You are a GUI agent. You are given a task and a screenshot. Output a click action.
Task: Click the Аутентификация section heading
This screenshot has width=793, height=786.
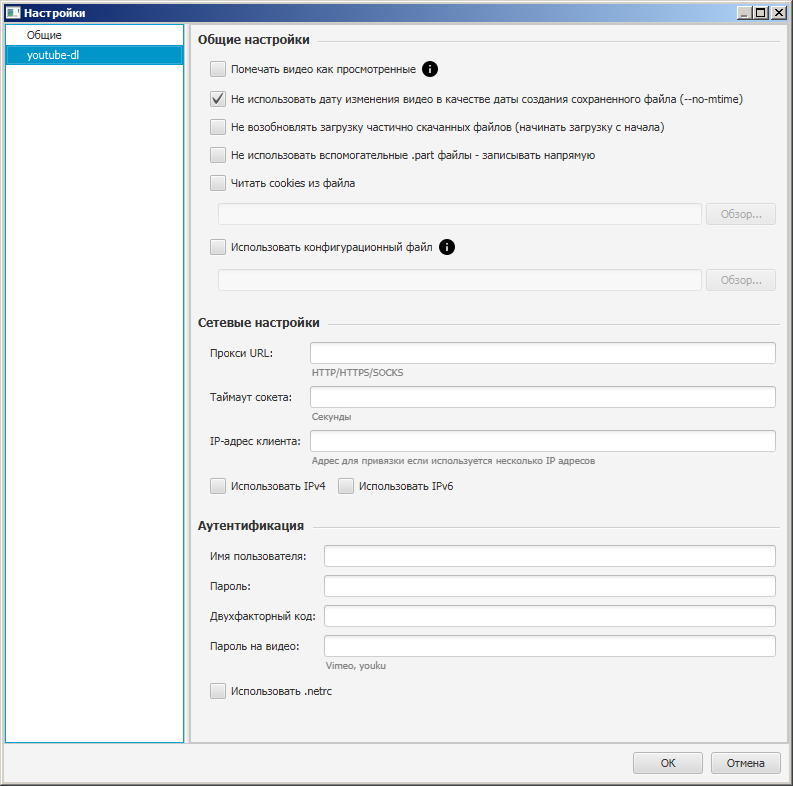[x=251, y=526]
